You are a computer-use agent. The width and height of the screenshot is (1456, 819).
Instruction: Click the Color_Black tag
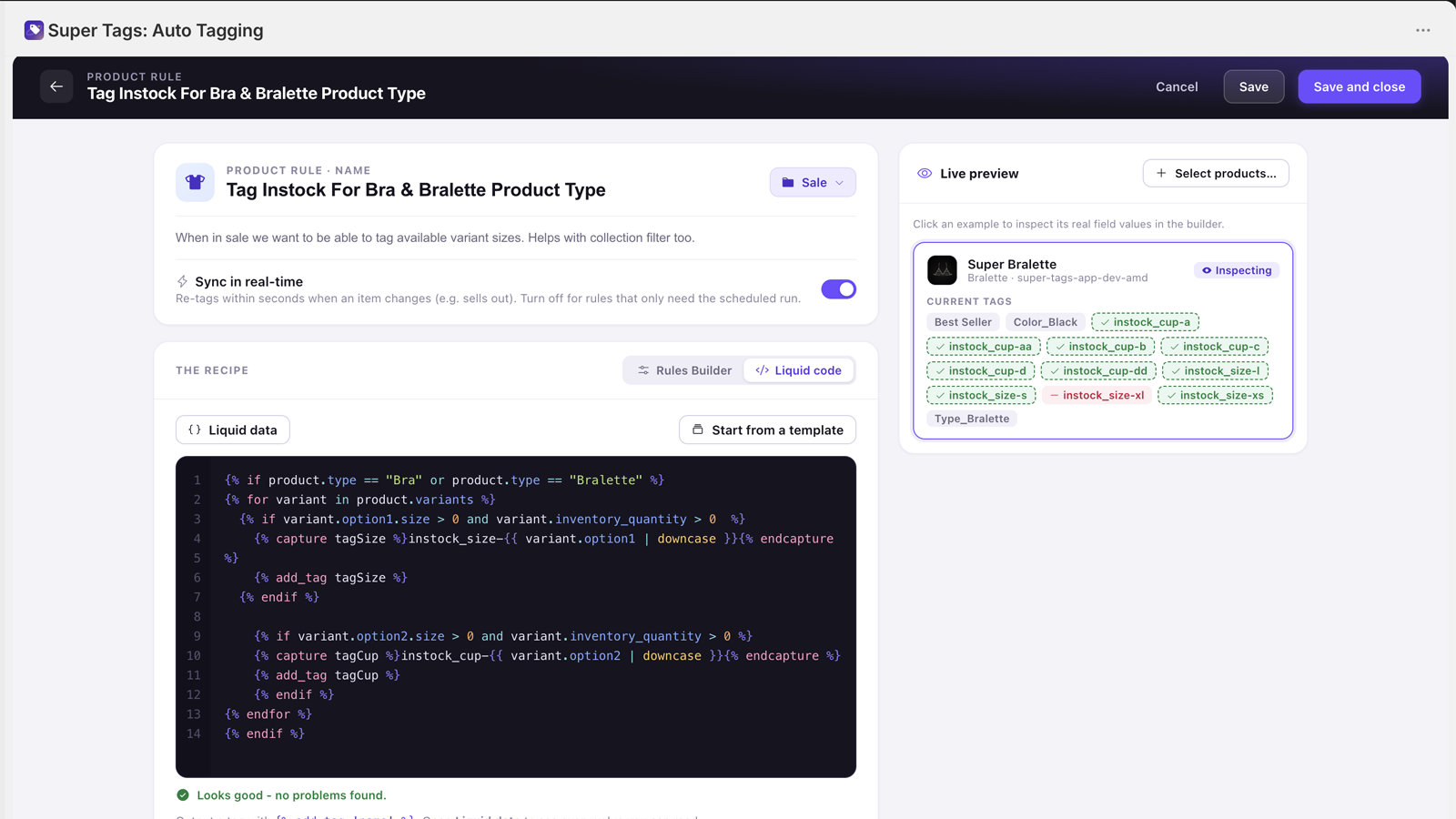pyautogui.click(x=1045, y=322)
